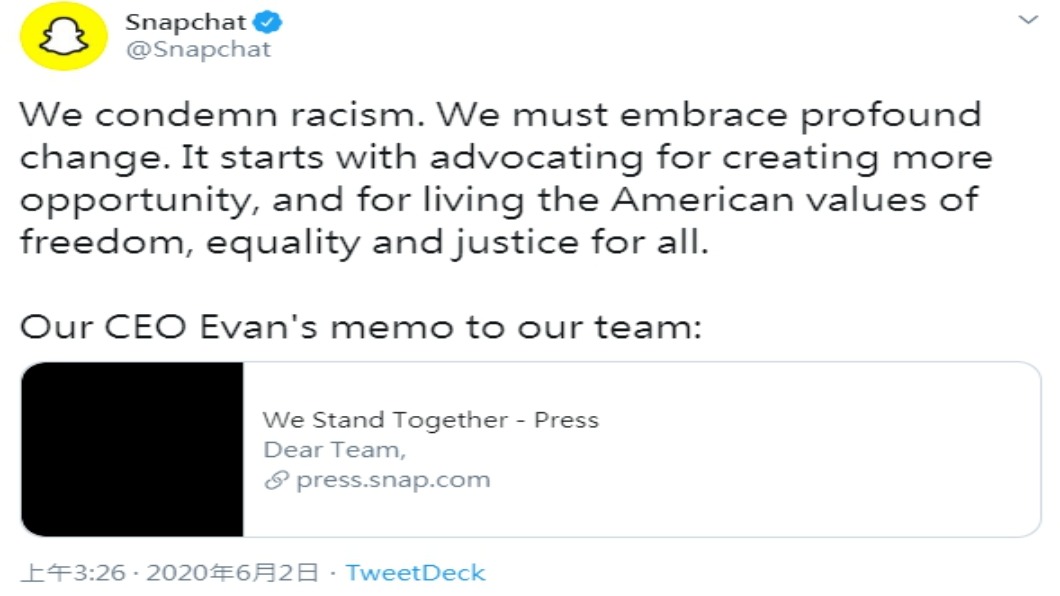Image resolution: width=1060 pixels, height=596 pixels.
Task: Open the We Stand Together - Press title
Action: pos(431,420)
